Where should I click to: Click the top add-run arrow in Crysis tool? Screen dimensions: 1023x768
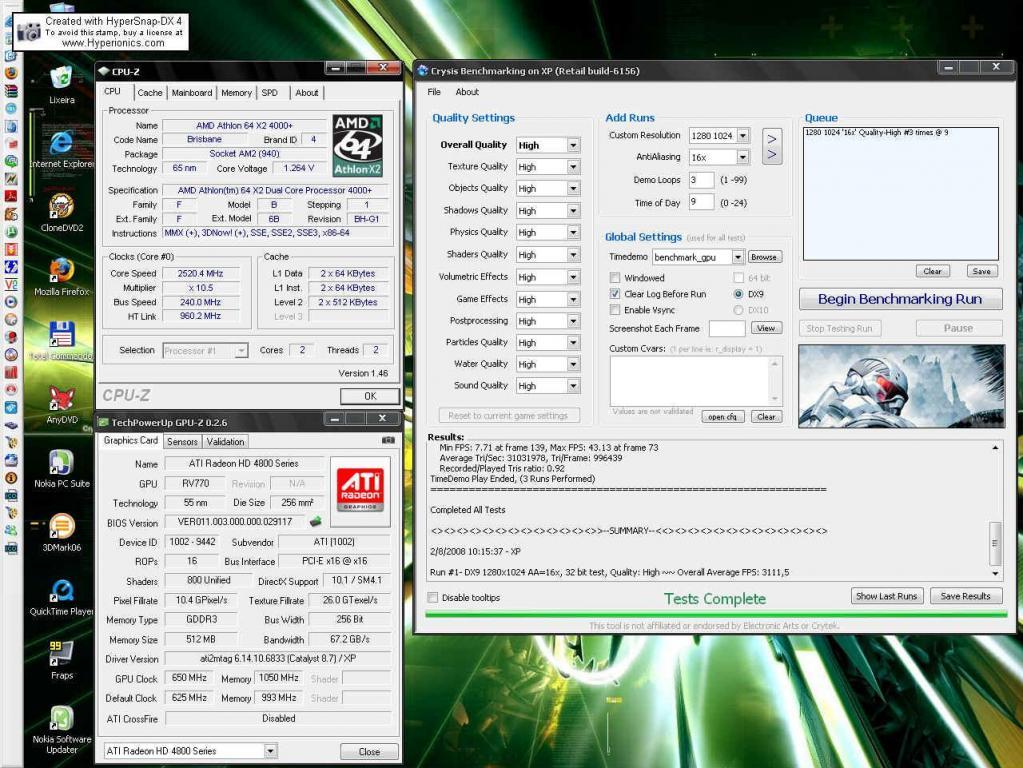pyautogui.click(x=772, y=139)
